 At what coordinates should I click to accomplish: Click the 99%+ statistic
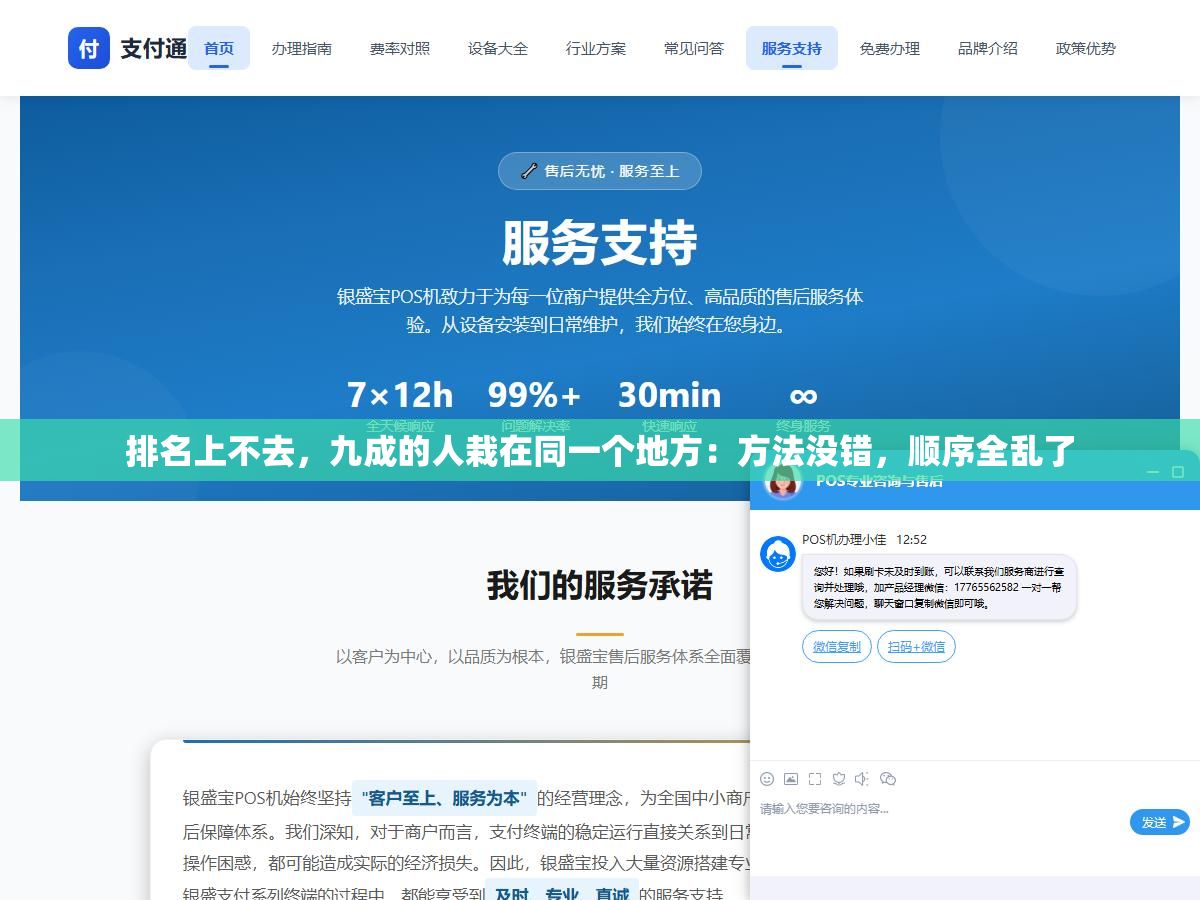pos(535,395)
